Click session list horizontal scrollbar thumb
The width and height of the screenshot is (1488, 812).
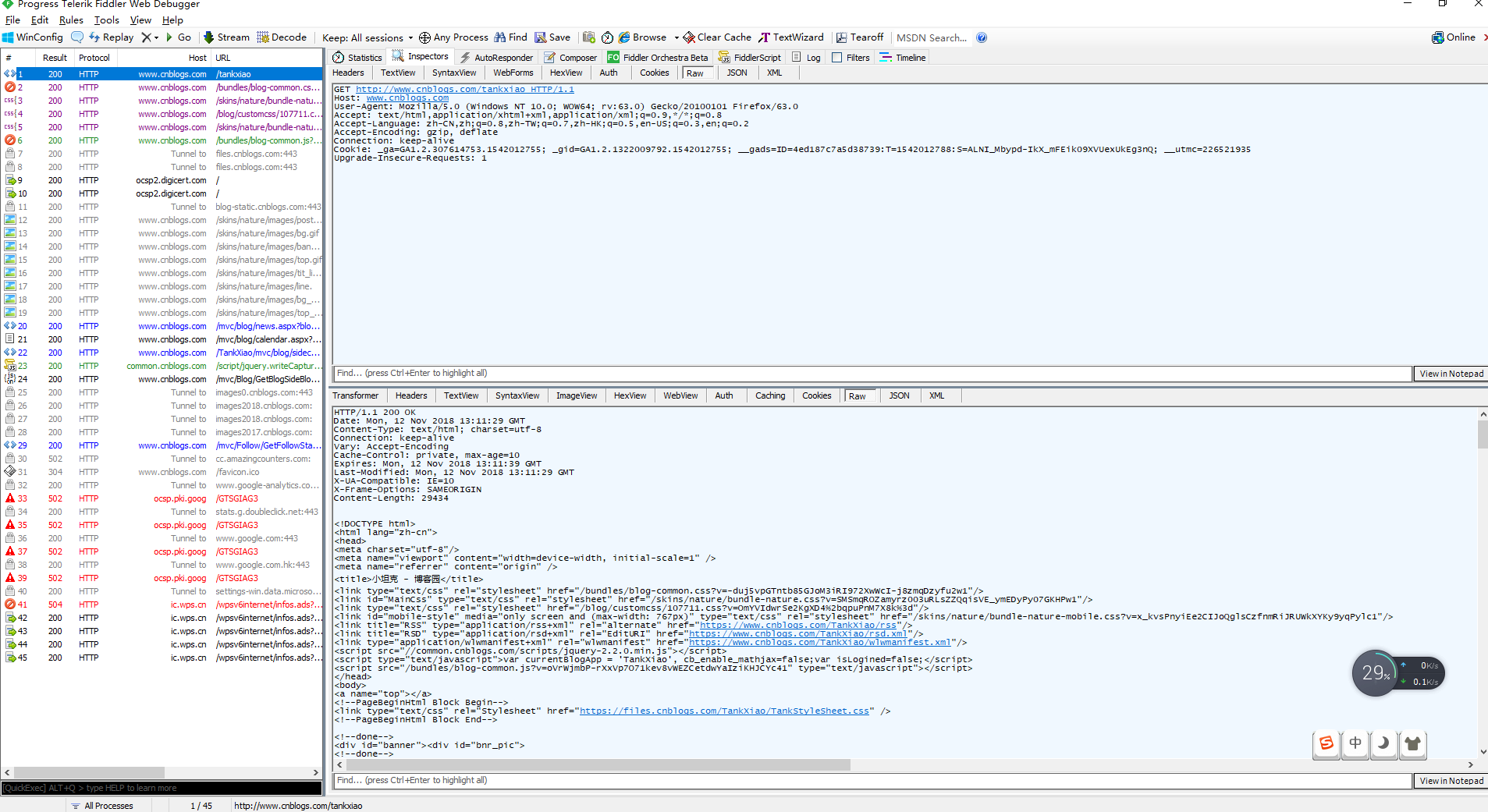[87, 772]
